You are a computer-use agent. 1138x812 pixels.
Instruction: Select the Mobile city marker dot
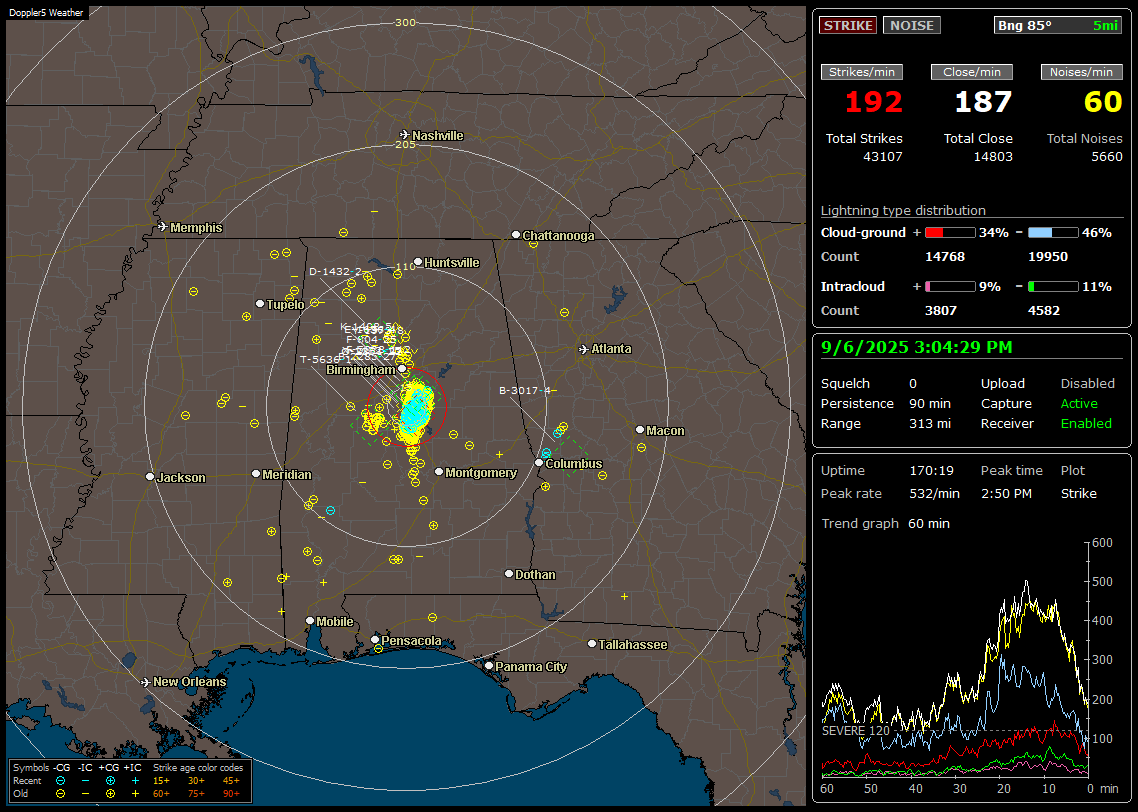click(x=310, y=620)
